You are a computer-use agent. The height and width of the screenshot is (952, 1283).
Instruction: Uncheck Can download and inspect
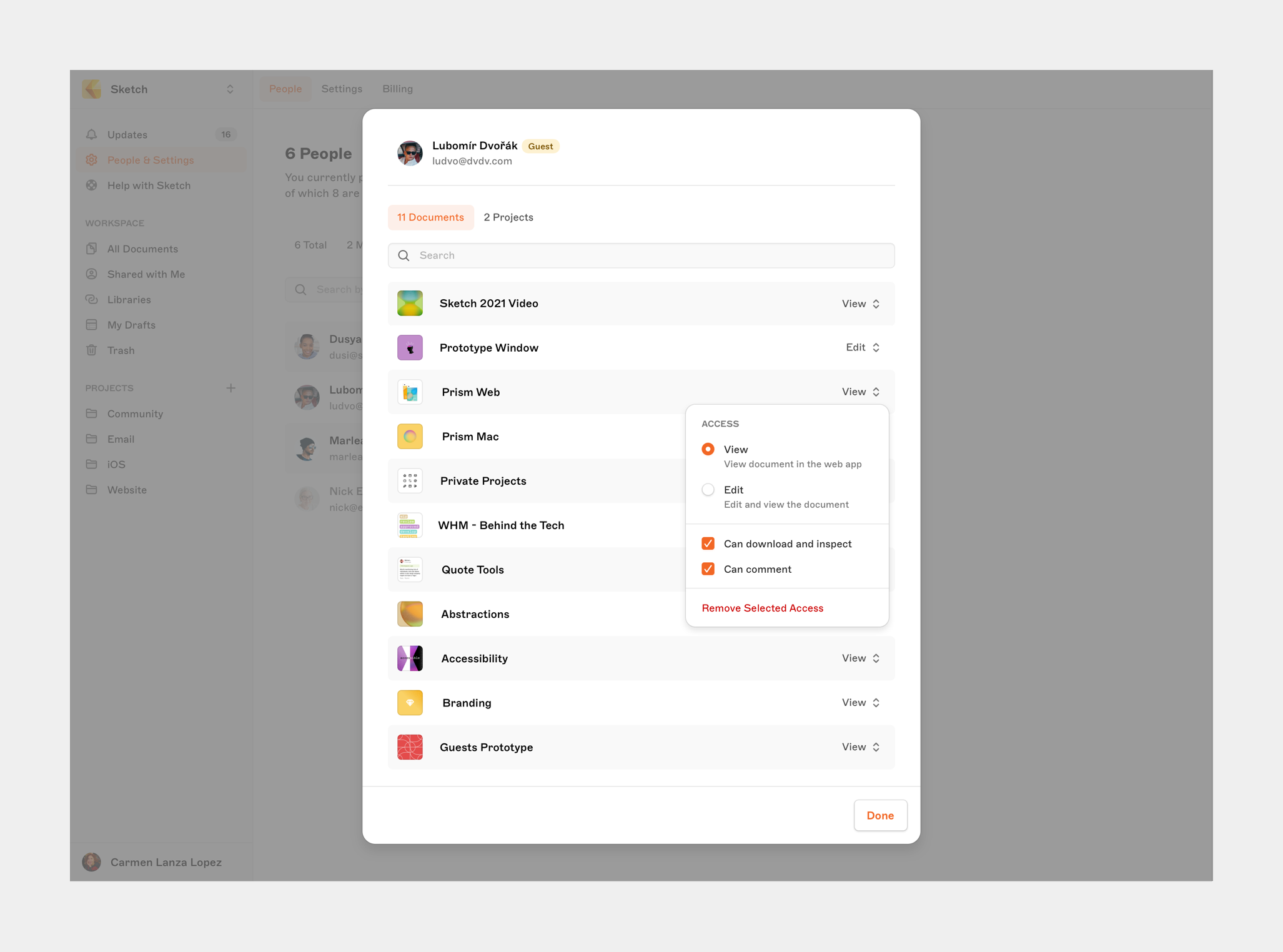tap(708, 543)
